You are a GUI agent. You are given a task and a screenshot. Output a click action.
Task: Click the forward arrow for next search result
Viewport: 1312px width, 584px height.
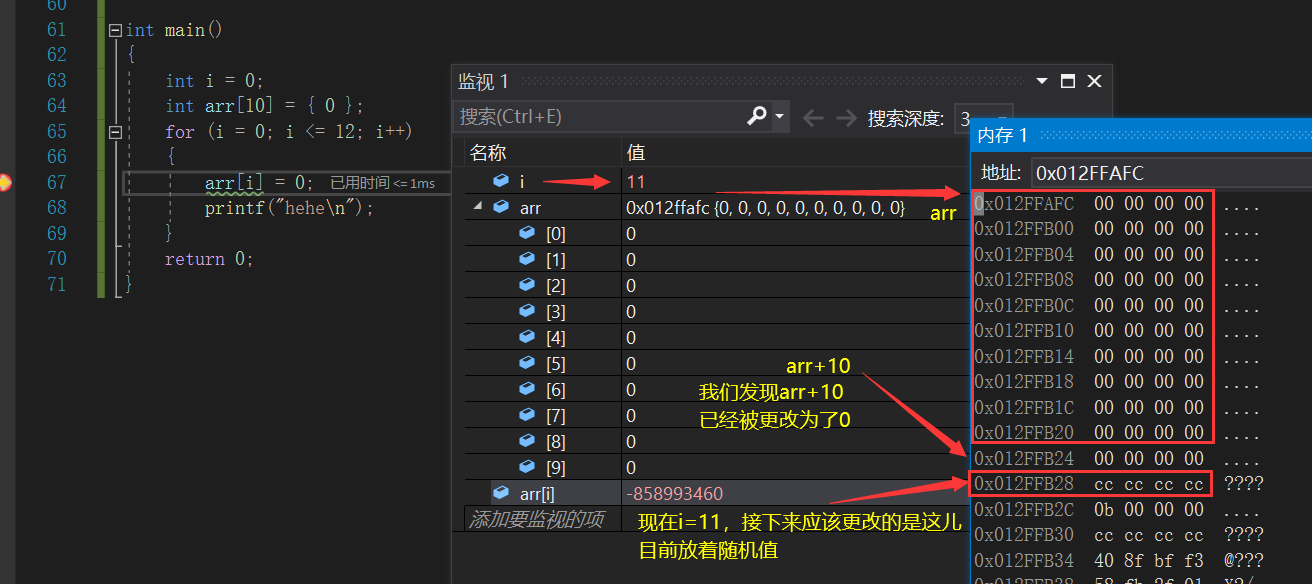pyautogui.click(x=846, y=118)
